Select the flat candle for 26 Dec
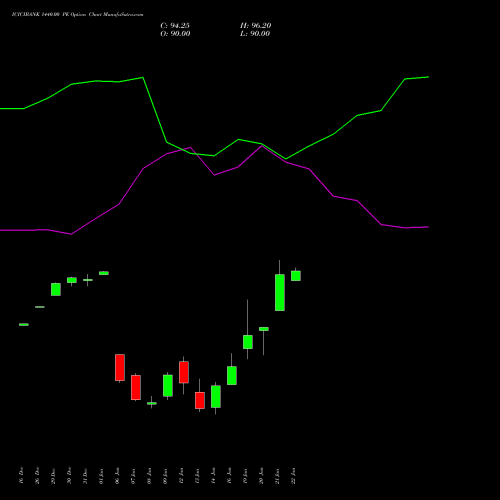 pyautogui.click(x=40, y=307)
